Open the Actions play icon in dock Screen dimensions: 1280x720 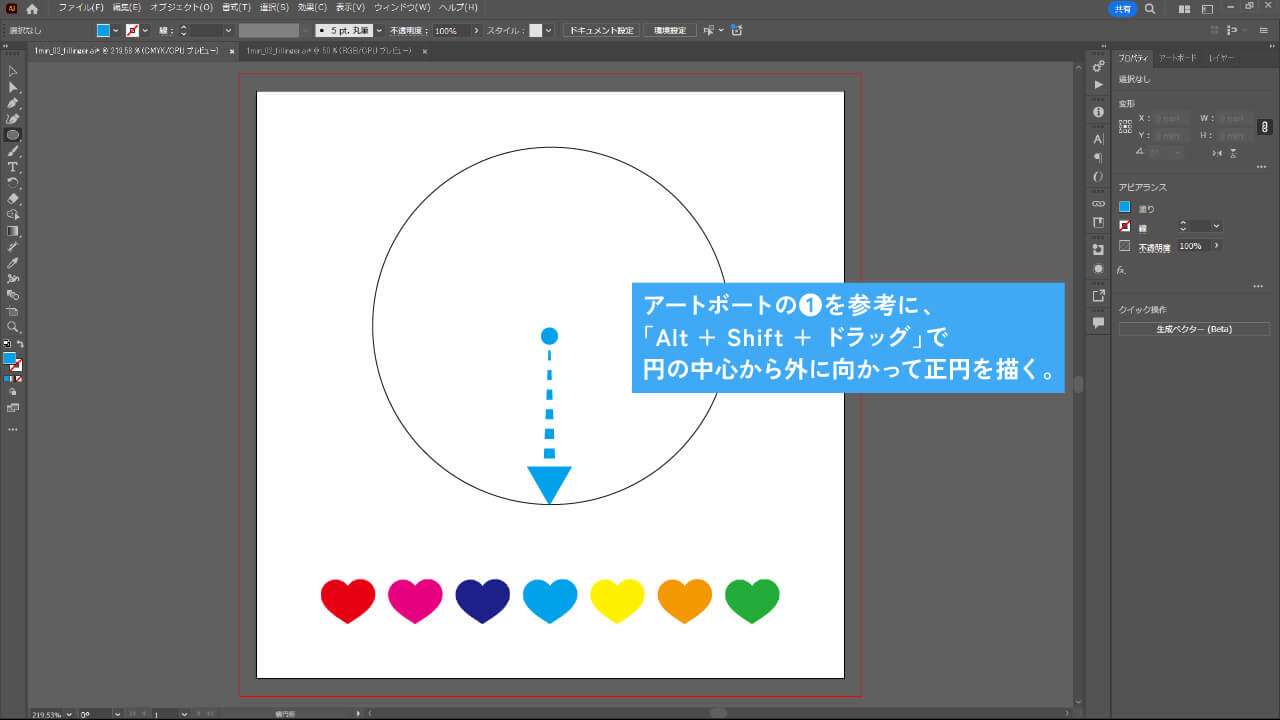pos(1098,85)
